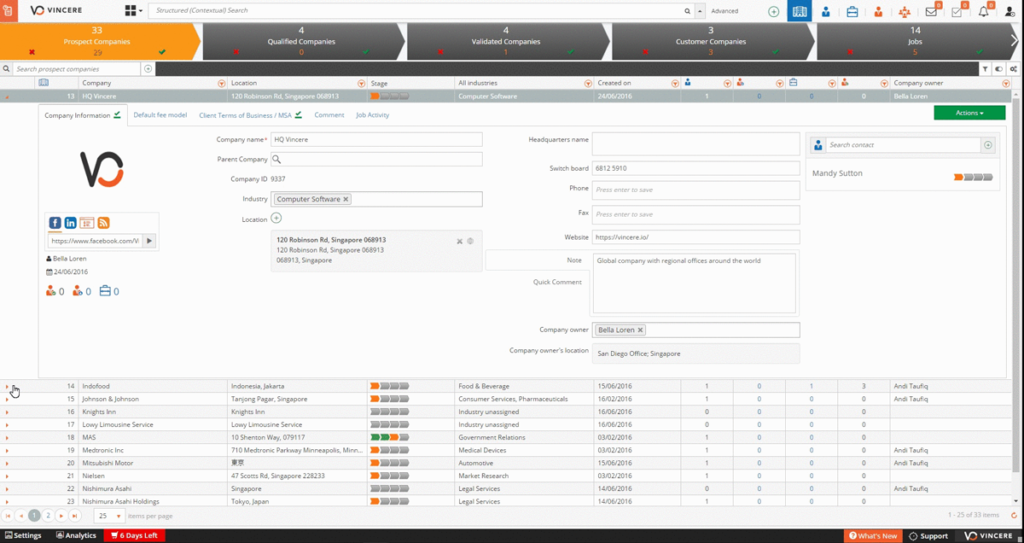The width and height of the screenshot is (1024, 543).
Task: Open the Facebook URL with the play button
Action: point(149,241)
